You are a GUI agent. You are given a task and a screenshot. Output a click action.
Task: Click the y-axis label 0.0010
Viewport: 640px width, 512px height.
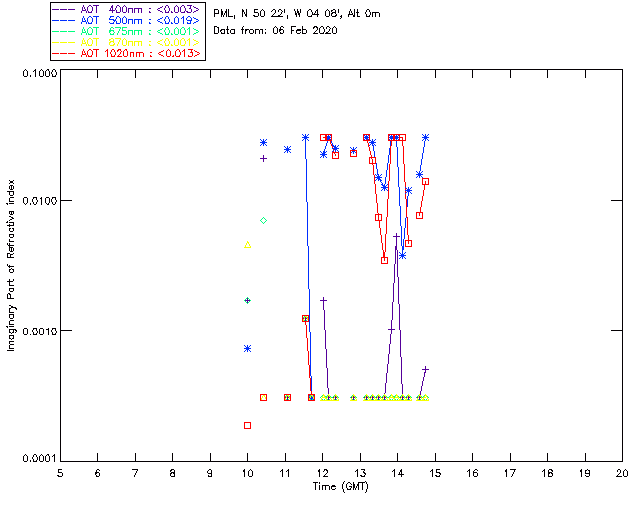point(39,331)
